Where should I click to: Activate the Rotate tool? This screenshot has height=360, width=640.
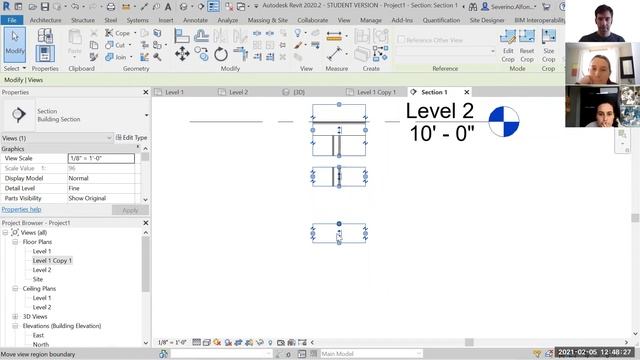(221, 54)
